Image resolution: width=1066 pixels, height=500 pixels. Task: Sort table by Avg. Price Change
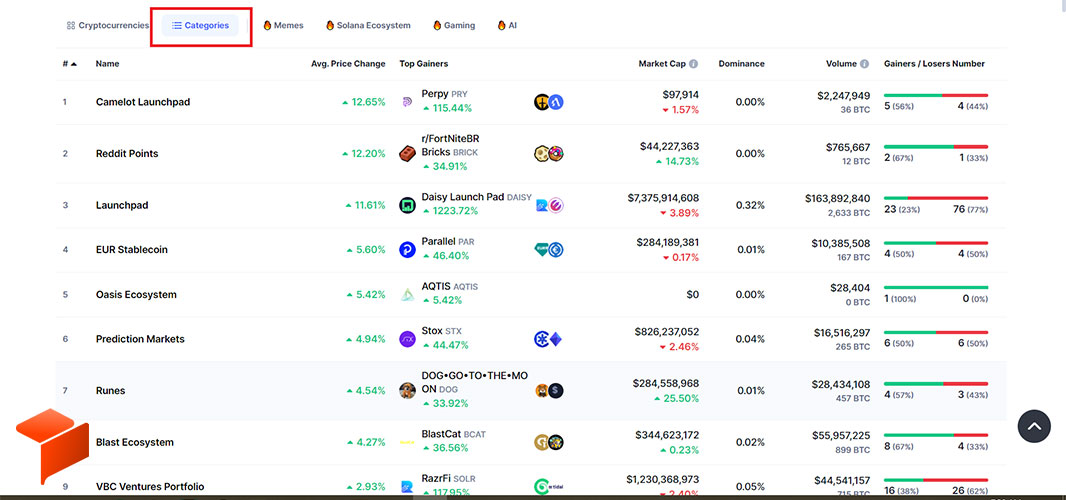(348, 64)
